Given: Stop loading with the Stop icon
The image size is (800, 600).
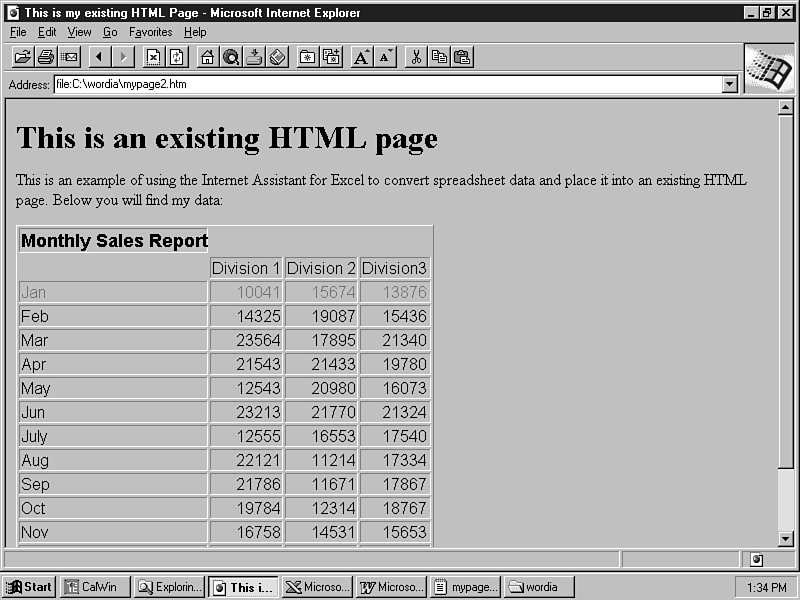Looking at the screenshot, I should click(x=153, y=57).
